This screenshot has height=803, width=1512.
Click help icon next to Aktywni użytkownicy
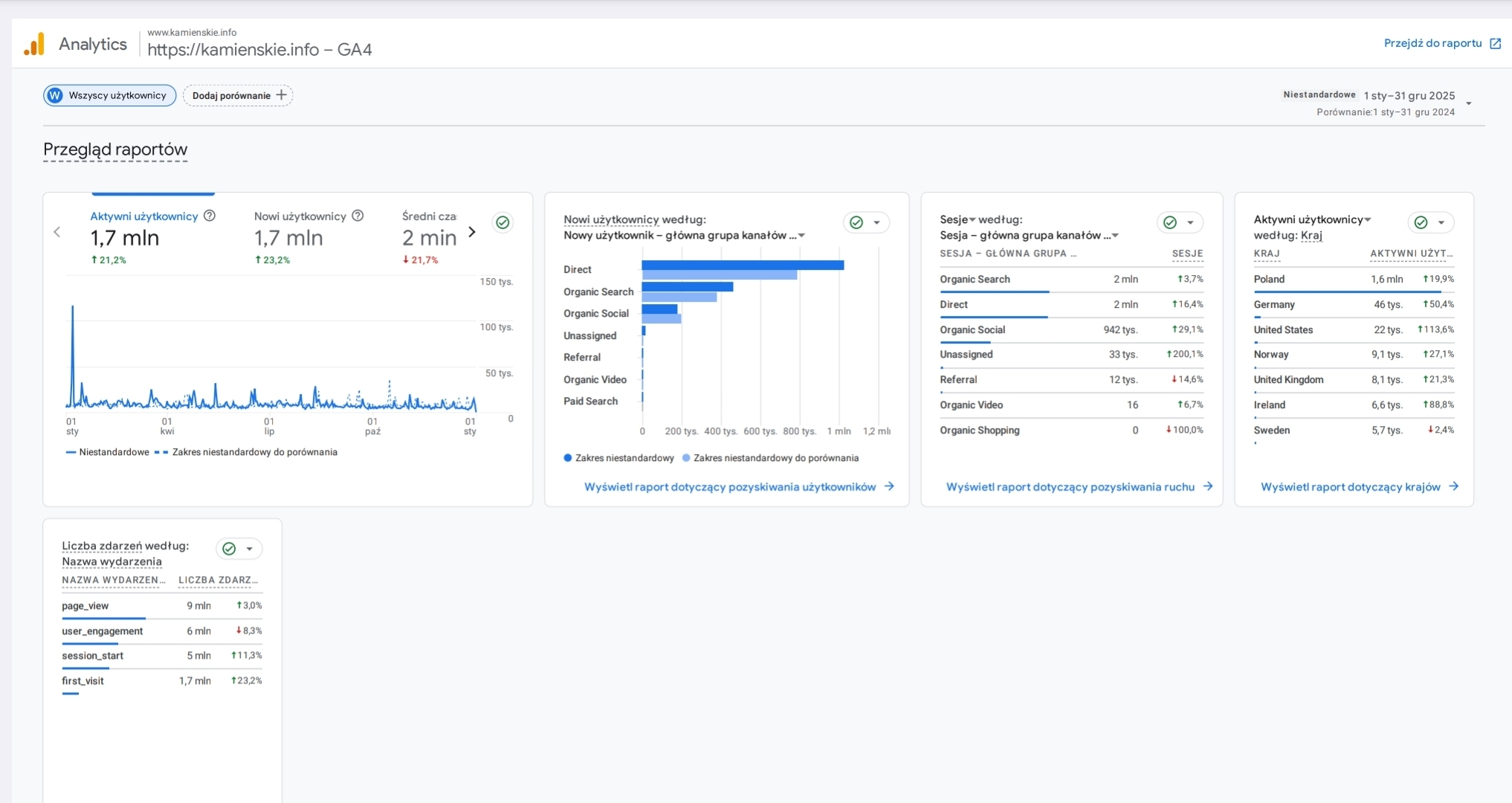point(210,216)
